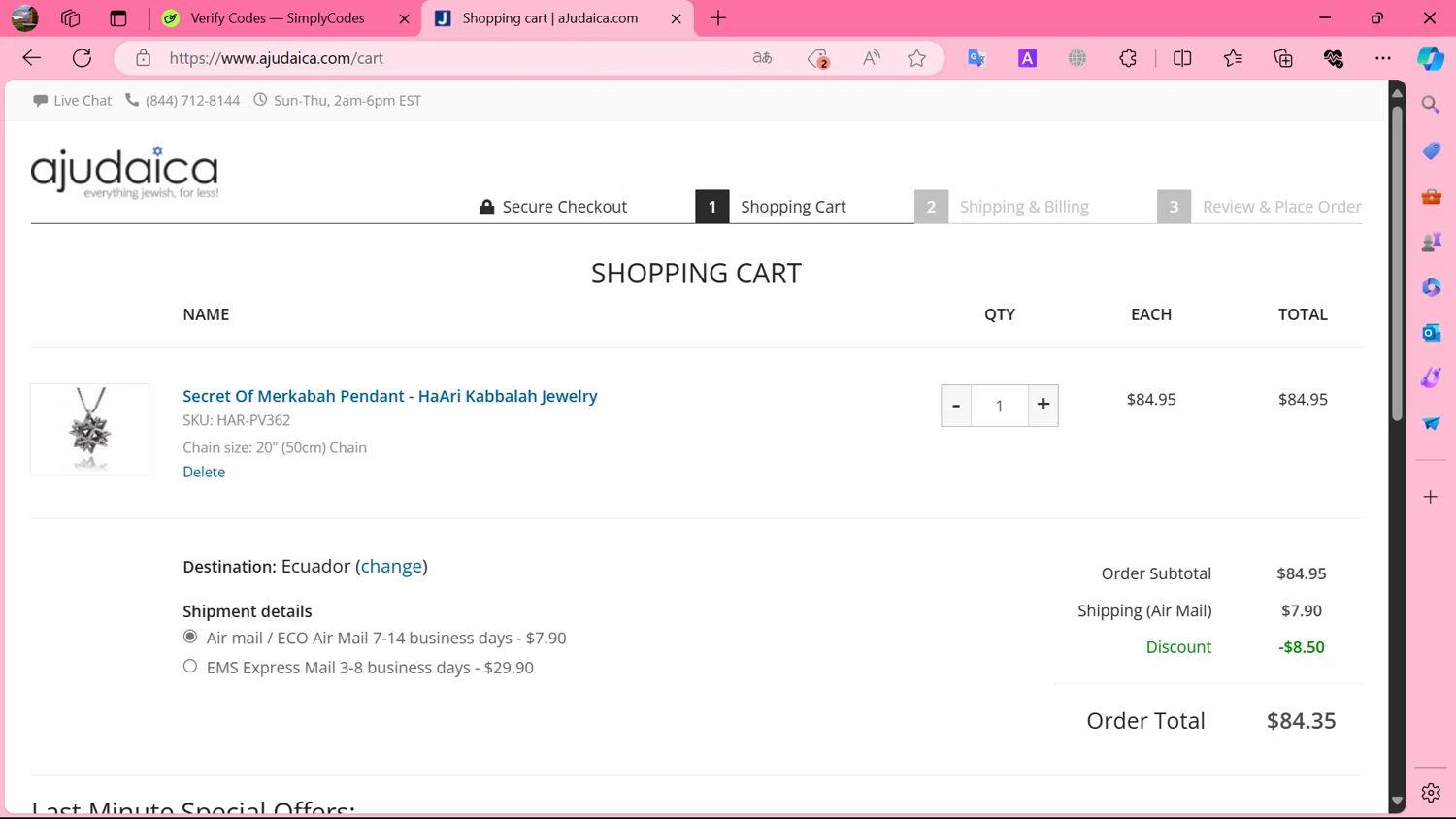Open Google Translate extension icon
1456x819 pixels.
(x=976, y=58)
